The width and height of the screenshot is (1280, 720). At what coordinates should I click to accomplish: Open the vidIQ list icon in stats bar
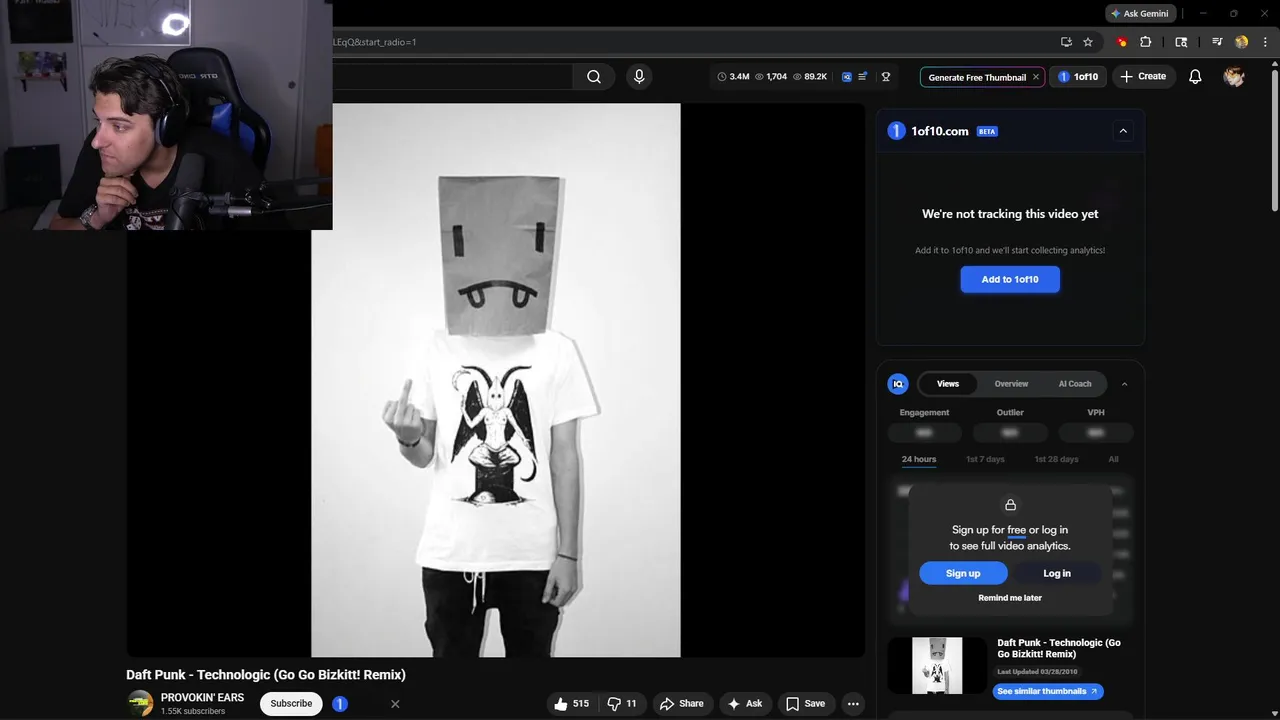coord(863,76)
